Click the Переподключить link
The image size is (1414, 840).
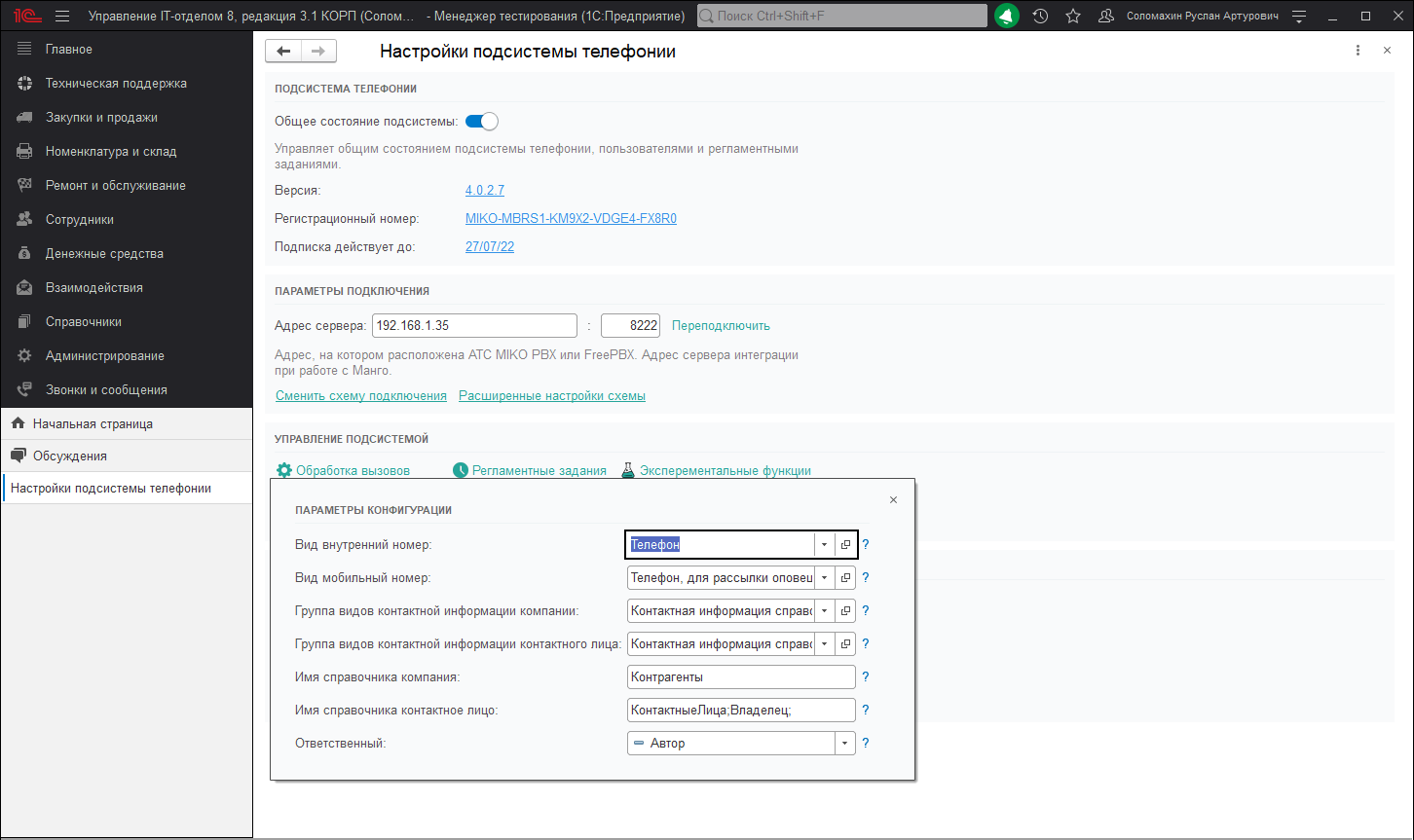721,326
